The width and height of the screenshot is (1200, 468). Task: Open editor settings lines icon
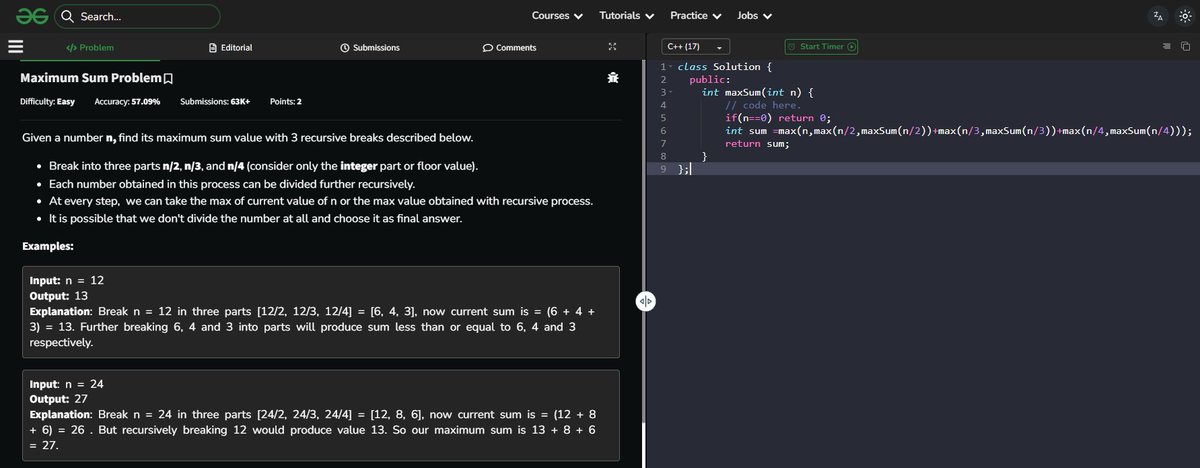pos(1166,47)
